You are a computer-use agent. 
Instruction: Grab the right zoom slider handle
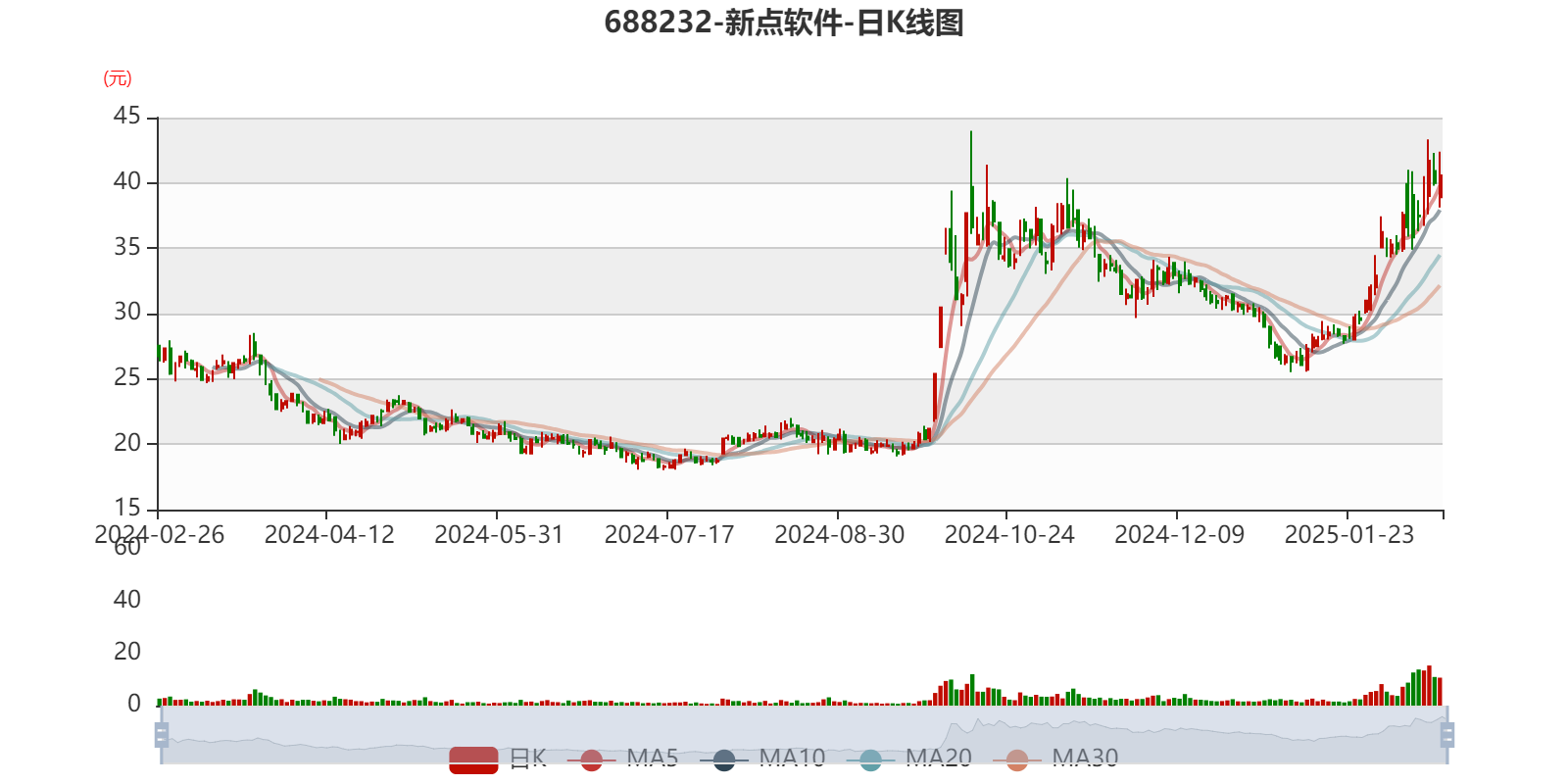[x=1447, y=734]
